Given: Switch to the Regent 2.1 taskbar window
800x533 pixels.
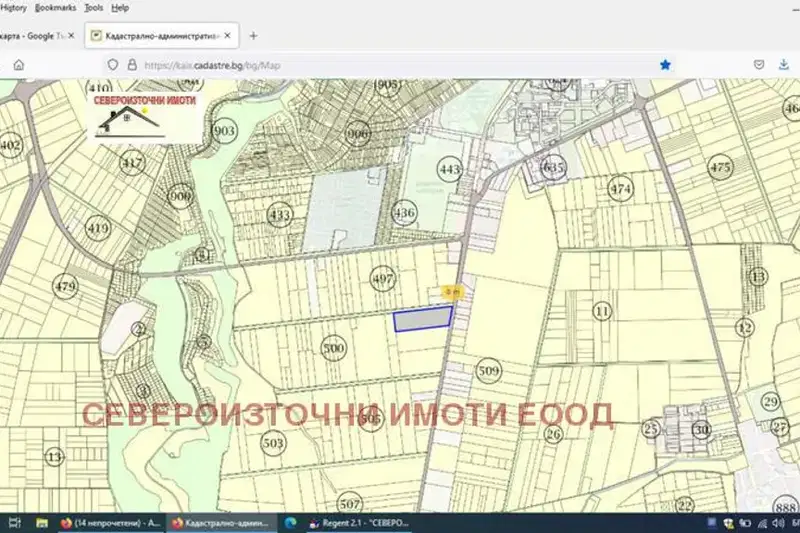Looking at the screenshot, I should pyautogui.click(x=359, y=523).
